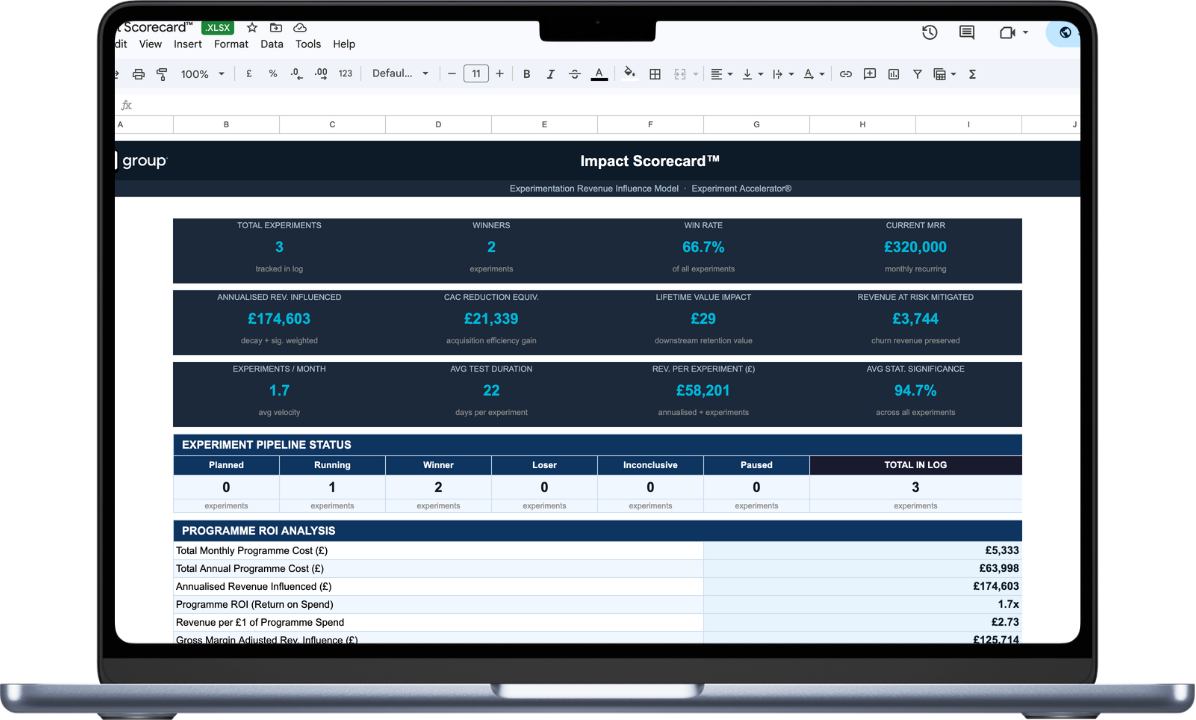Star the Impact Scorecard spreadsheet

(251, 28)
